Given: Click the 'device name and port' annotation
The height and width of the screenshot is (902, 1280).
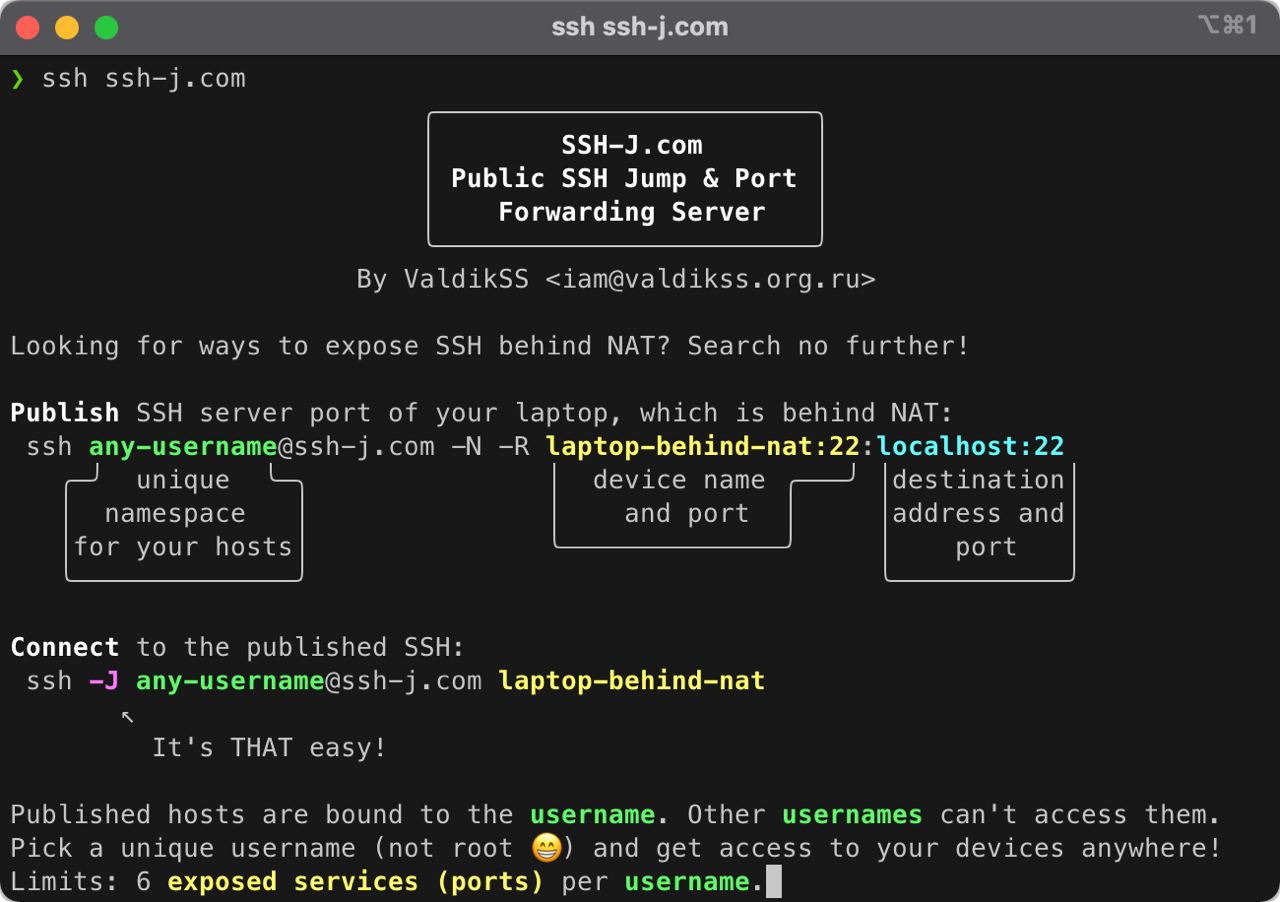Looking at the screenshot, I should tap(679, 497).
